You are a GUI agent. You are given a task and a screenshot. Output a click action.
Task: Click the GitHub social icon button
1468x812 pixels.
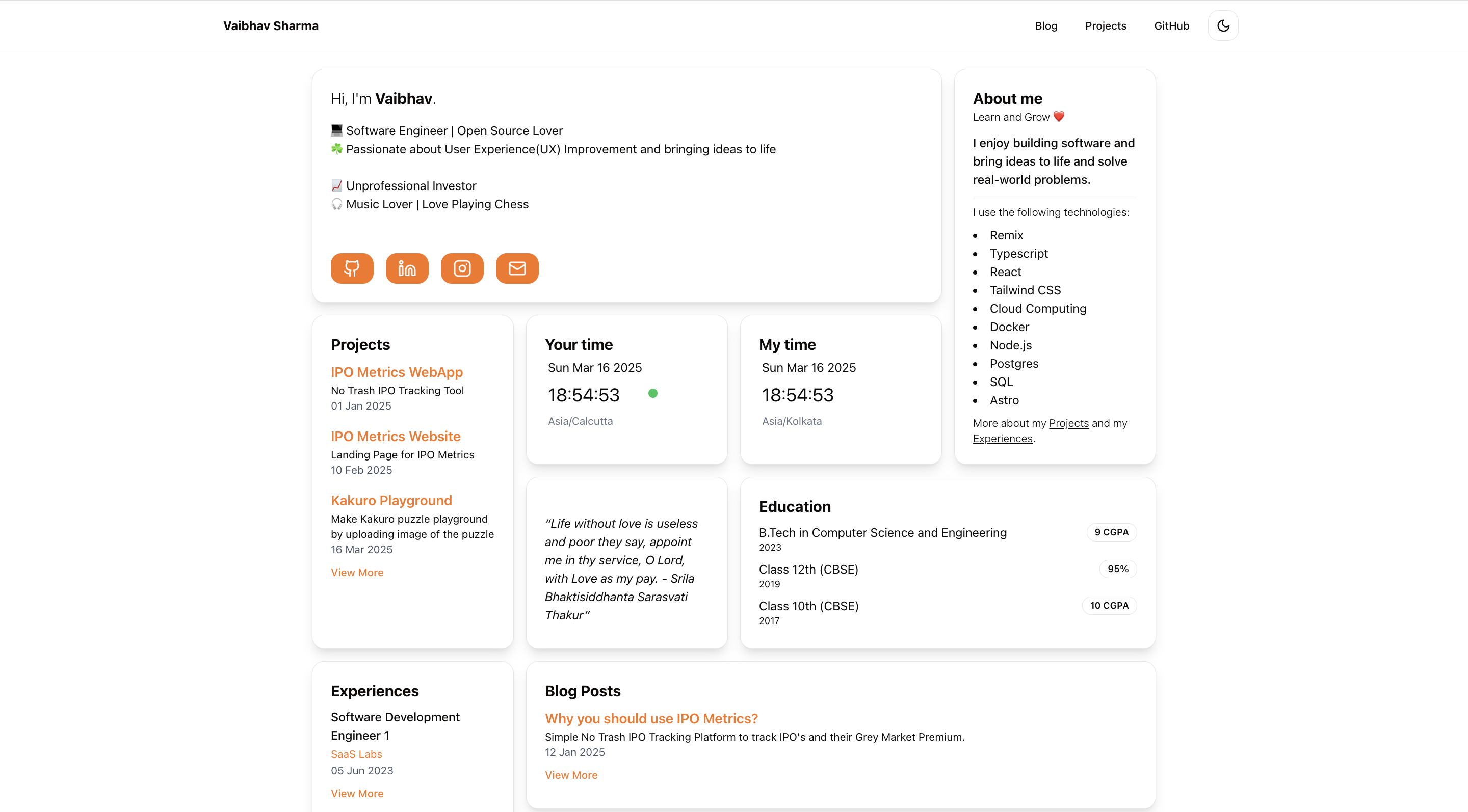coord(352,268)
